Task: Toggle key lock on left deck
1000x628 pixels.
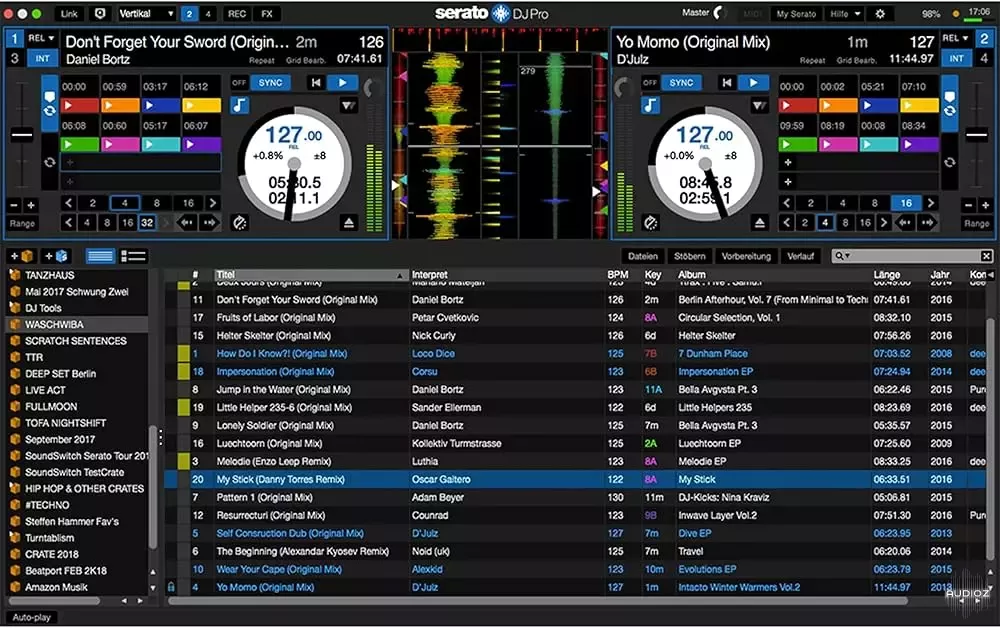Action: pyautogui.click(x=239, y=105)
